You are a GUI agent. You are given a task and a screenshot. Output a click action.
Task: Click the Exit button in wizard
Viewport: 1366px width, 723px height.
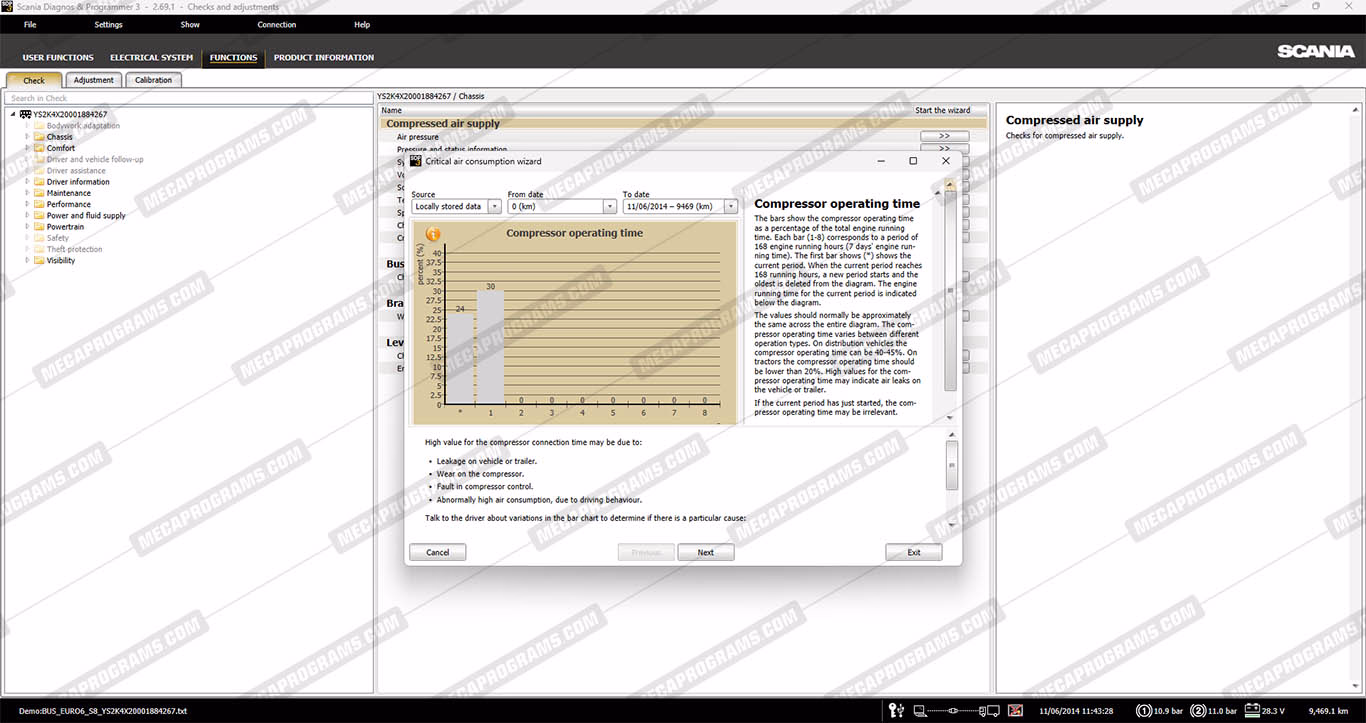point(913,552)
